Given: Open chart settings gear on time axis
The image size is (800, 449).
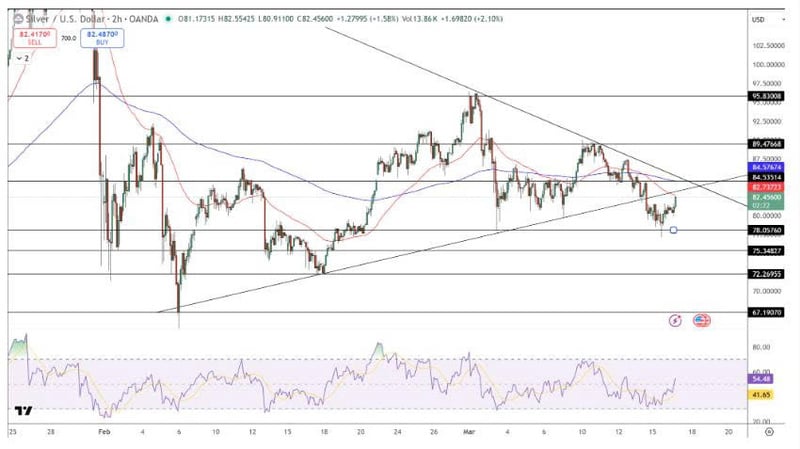Looking at the screenshot, I should (x=768, y=432).
